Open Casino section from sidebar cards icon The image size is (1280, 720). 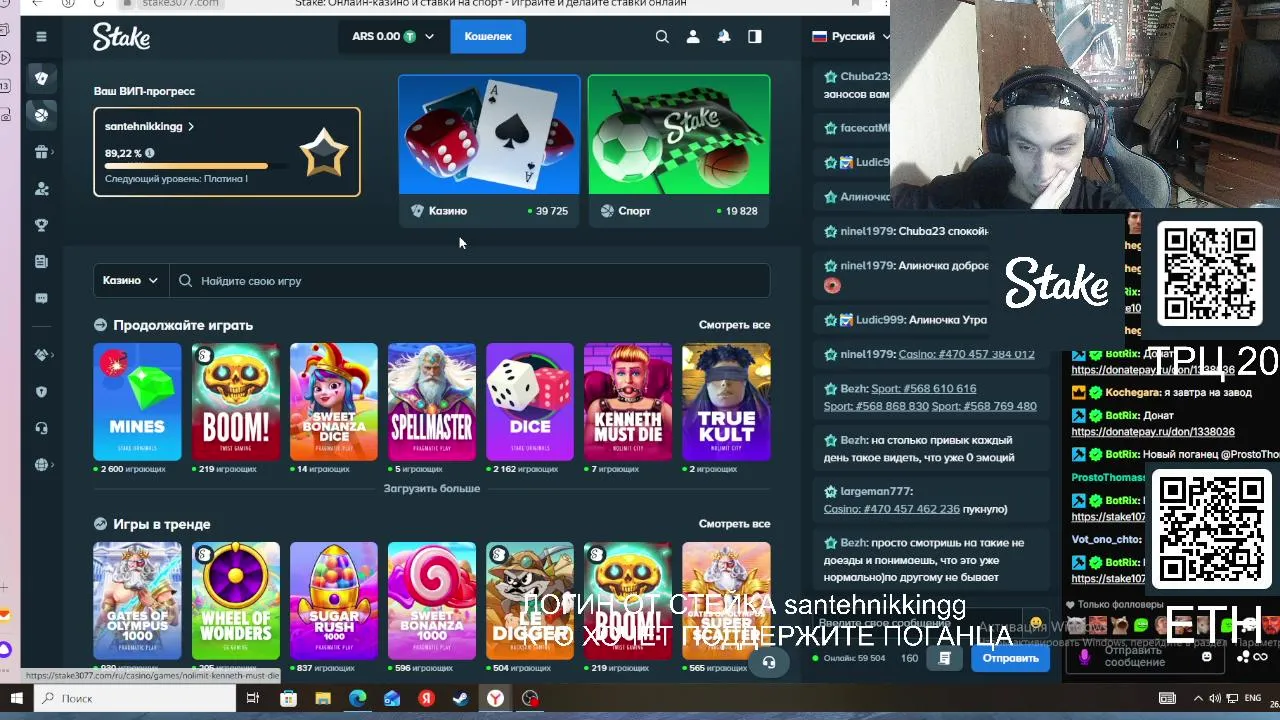(x=41, y=78)
